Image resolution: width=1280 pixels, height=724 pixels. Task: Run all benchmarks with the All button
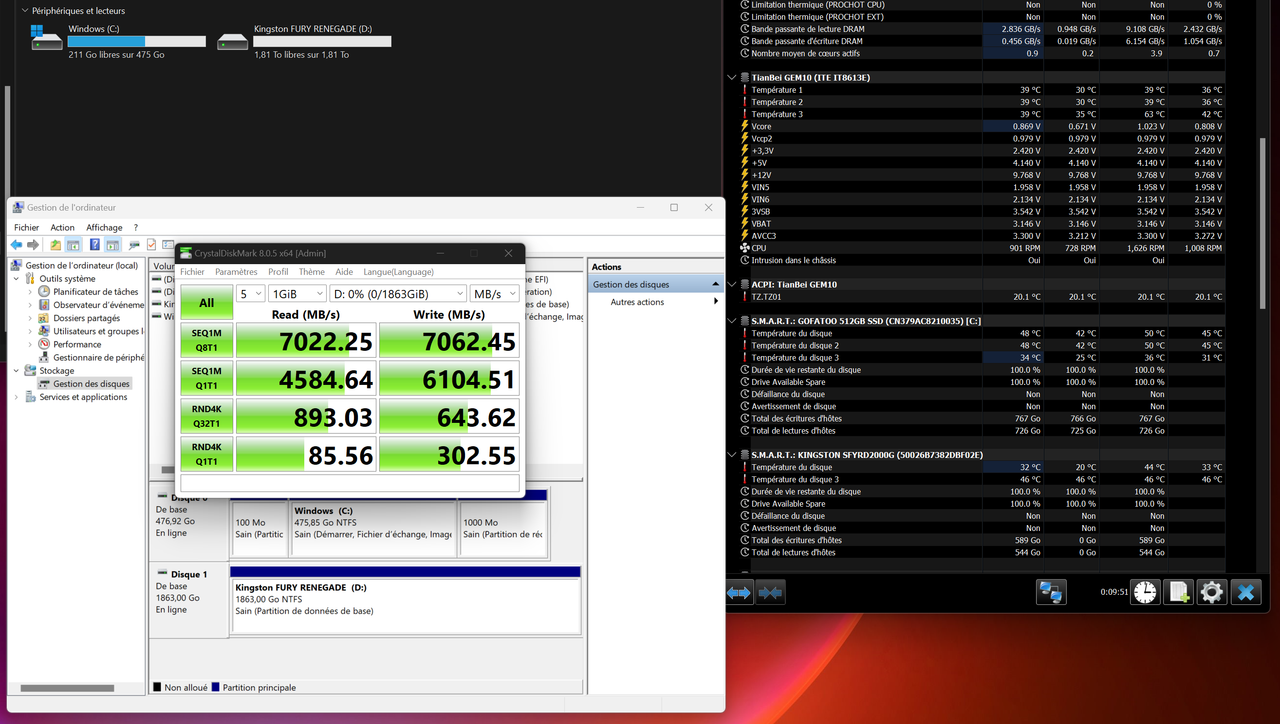(206, 303)
